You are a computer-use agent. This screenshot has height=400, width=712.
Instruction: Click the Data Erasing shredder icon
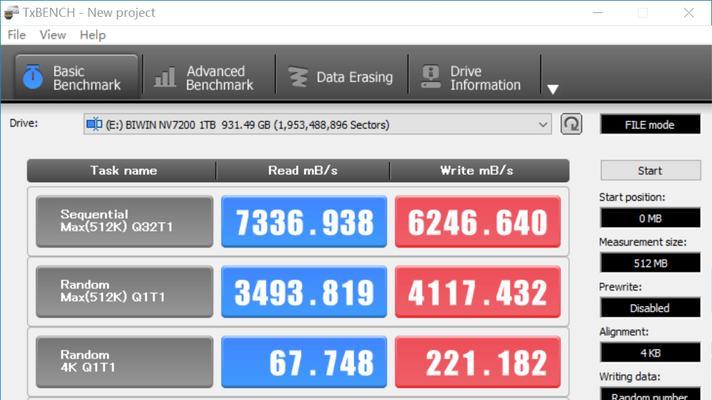pos(298,77)
